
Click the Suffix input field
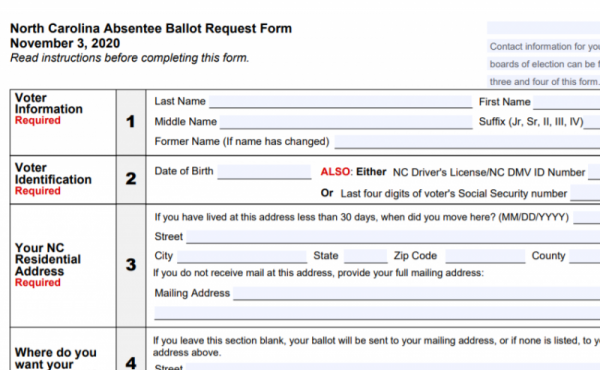tap(592, 122)
